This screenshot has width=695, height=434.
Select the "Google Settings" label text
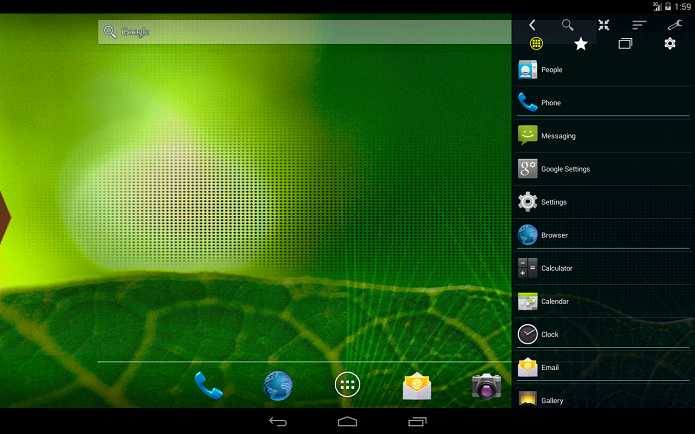[566, 169]
